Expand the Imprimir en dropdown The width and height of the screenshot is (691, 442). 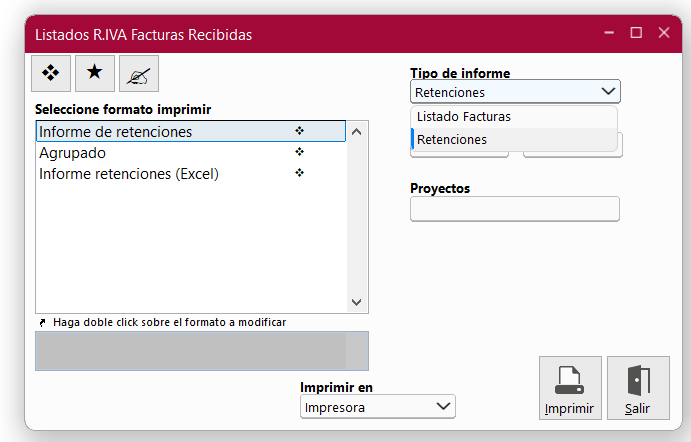377,407
